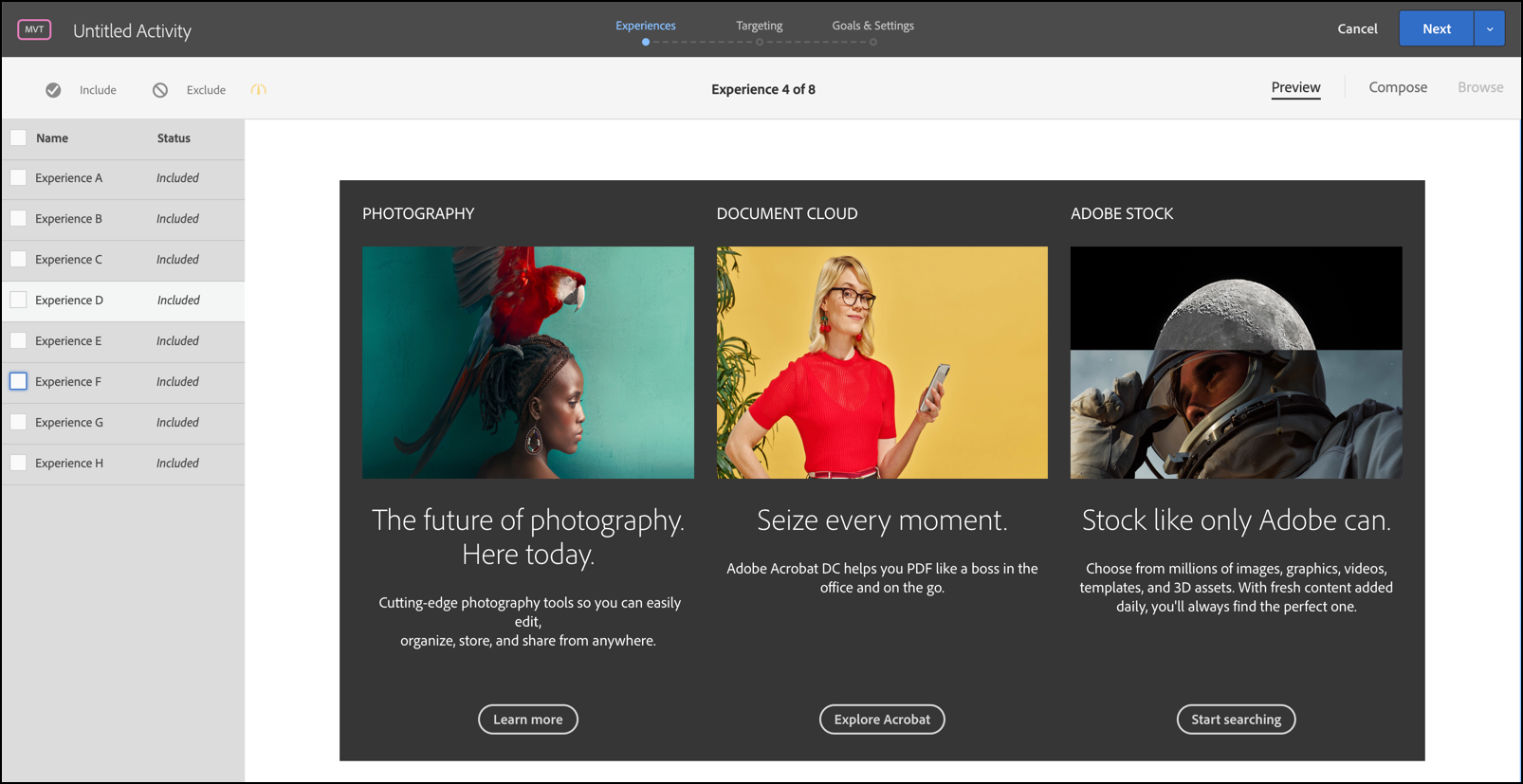Click the Include checkmark icon
Image resolution: width=1523 pixels, height=784 pixels.
pyautogui.click(x=53, y=90)
